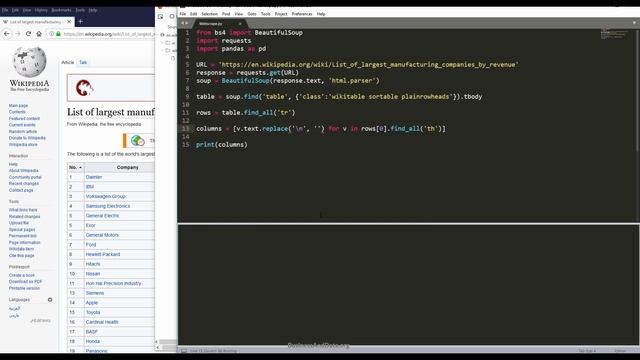Viewport: 640px width, 360px height.
Task: Click Donate to Wikipedia link
Action: click(27, 138)
